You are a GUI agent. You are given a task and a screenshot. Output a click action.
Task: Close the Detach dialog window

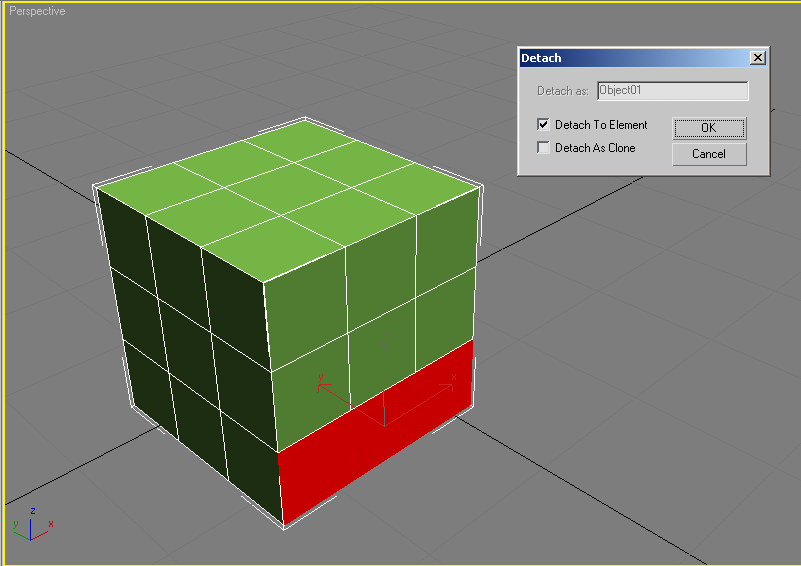pyautogui.click(x=758, y=58)
